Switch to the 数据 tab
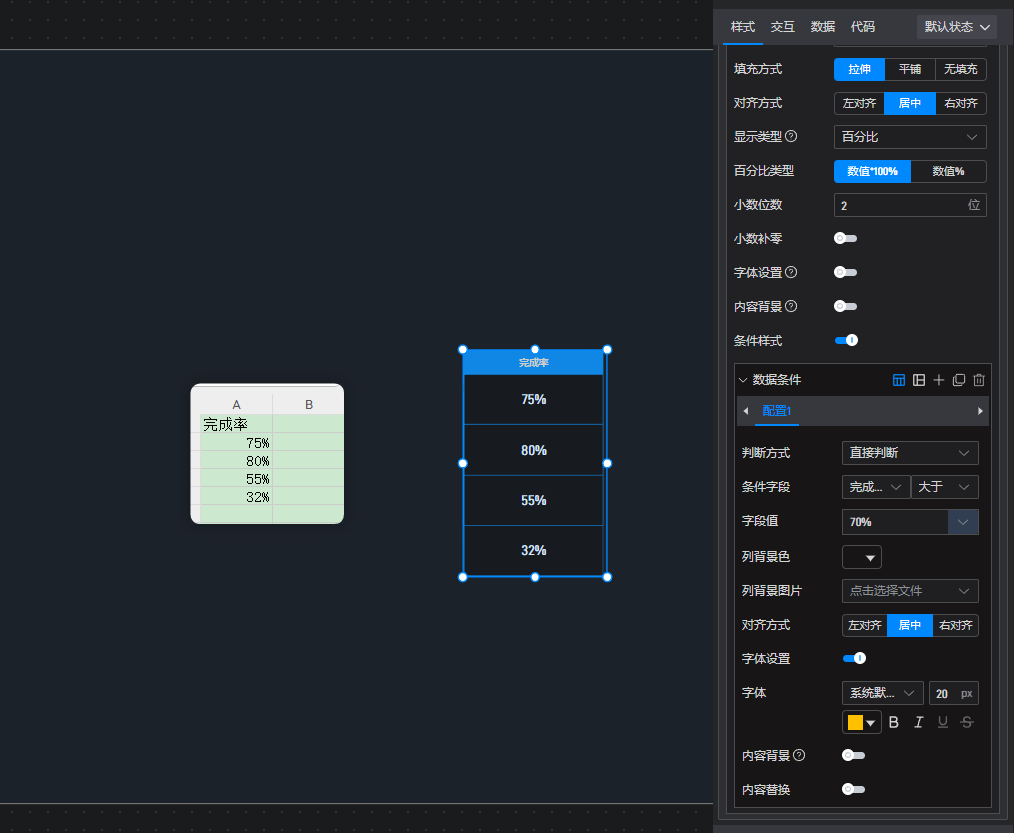This screenshot has height=833, width=1014. 823,27
